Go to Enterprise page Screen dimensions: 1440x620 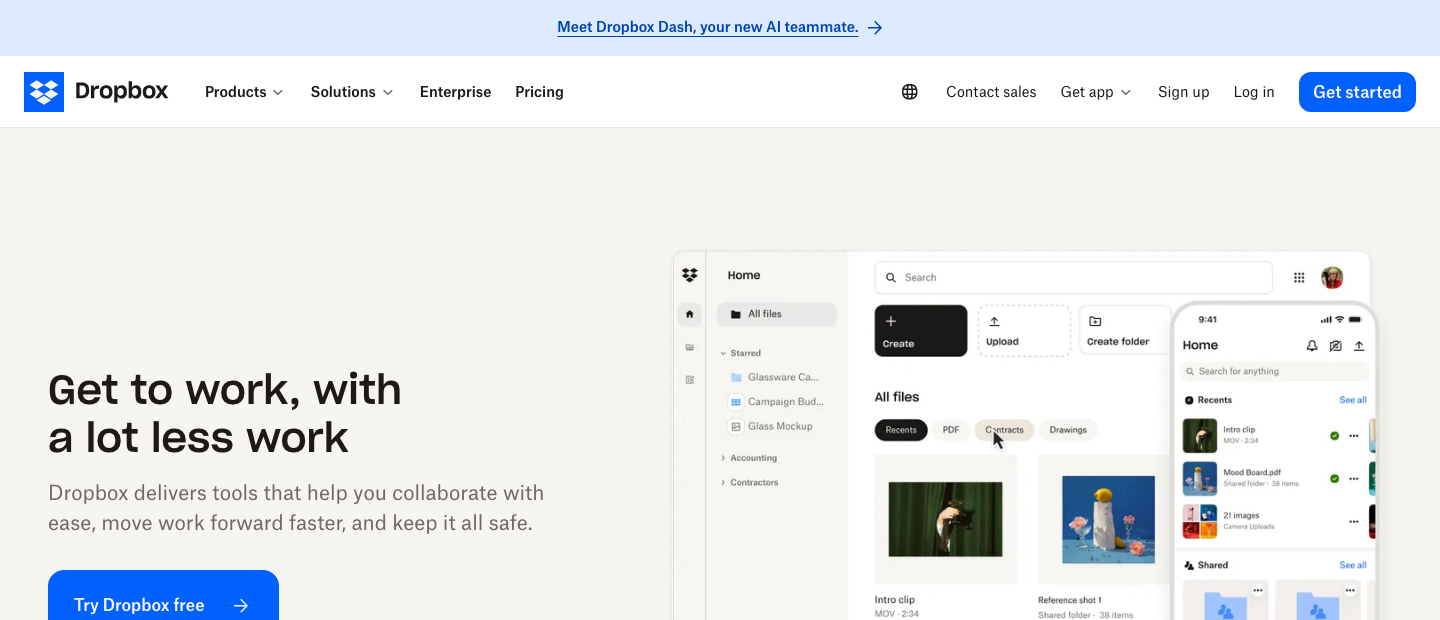coord(455,92)
